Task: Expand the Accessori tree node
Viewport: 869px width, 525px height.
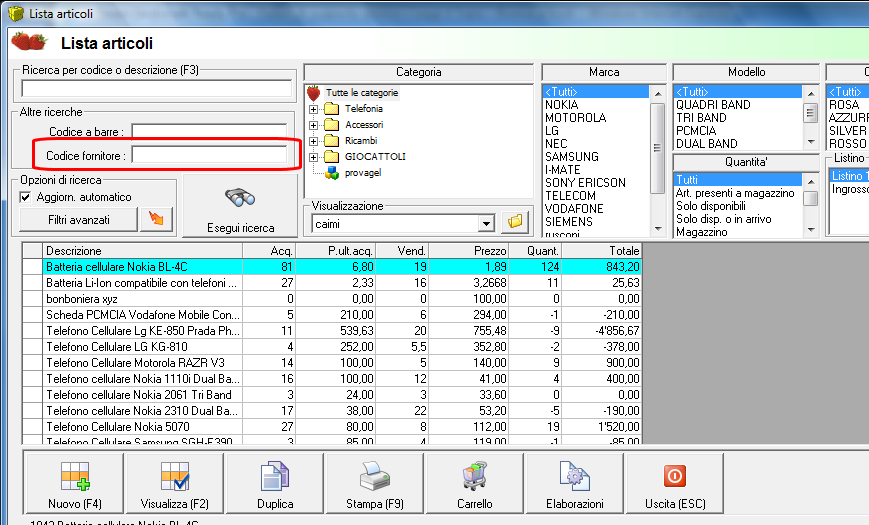Action: coord(314,125)
